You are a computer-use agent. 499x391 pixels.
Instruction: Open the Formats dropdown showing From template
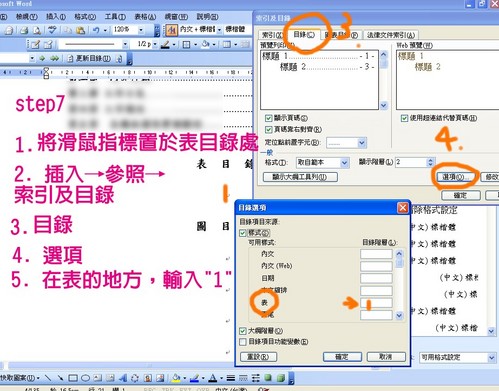(344, 163)
